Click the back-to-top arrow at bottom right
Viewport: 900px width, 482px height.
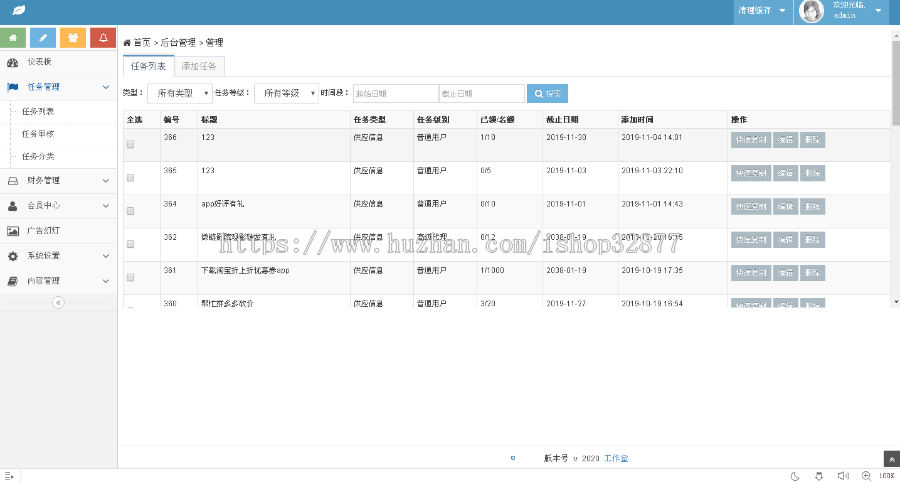coord(891,459)
